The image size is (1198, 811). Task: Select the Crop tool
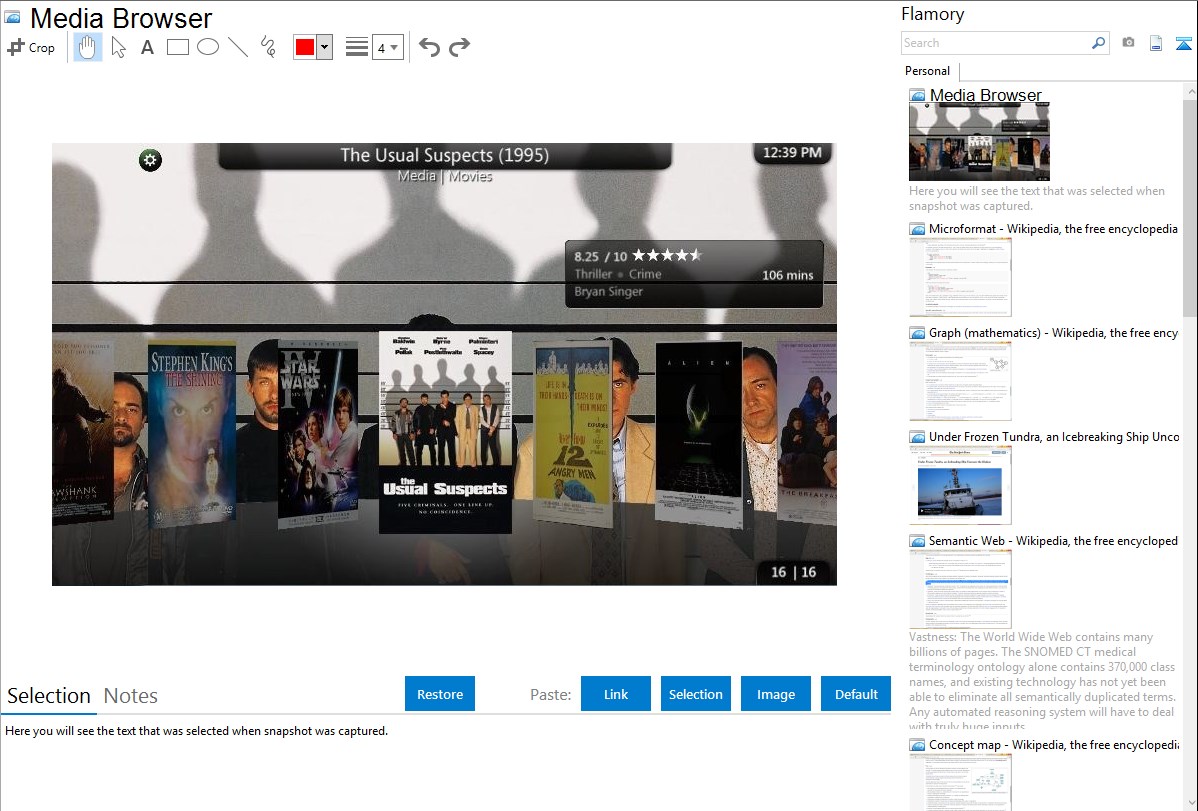pos(31,47)
